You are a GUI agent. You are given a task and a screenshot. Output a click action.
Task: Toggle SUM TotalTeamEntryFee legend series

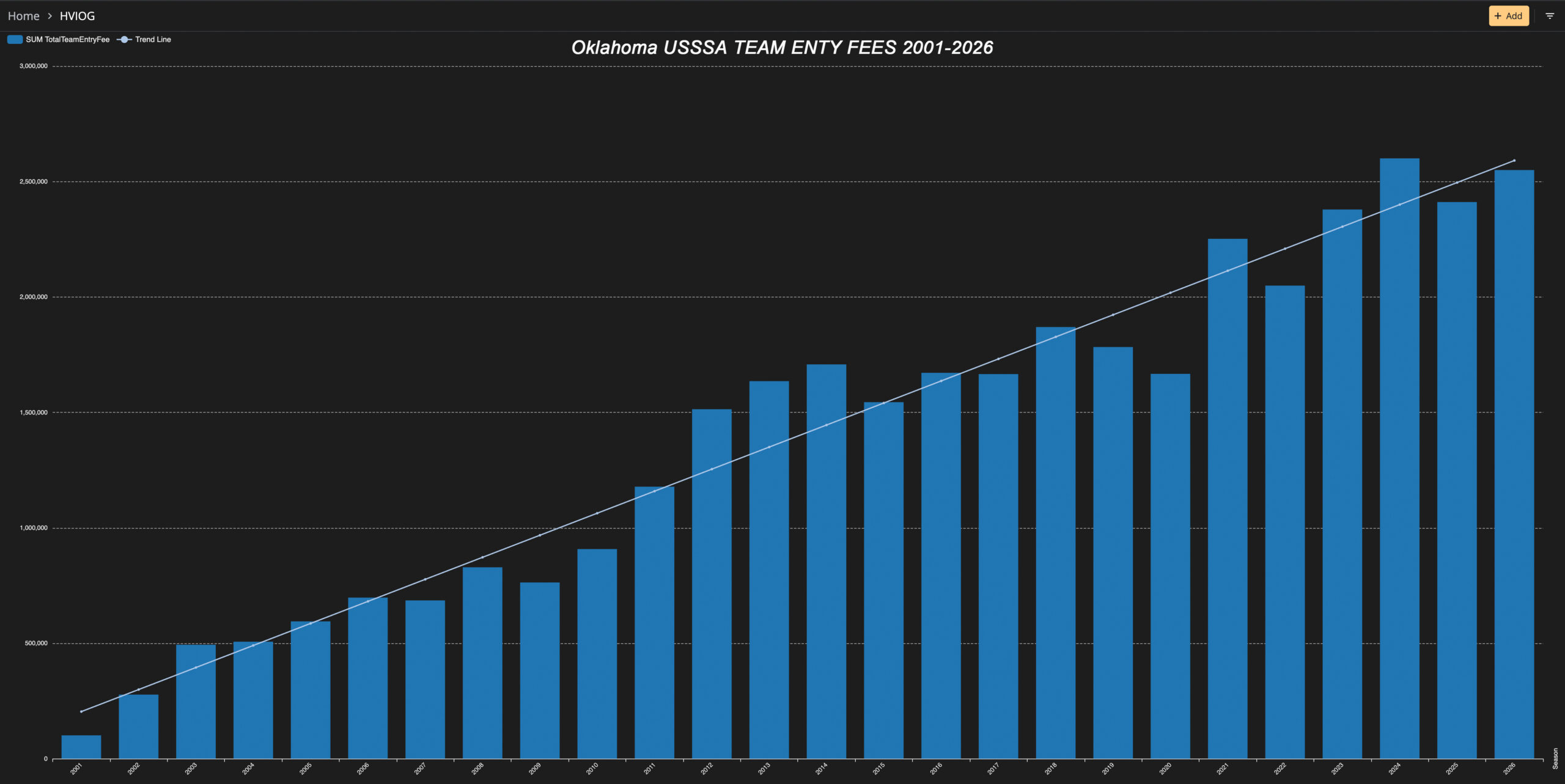59,39
